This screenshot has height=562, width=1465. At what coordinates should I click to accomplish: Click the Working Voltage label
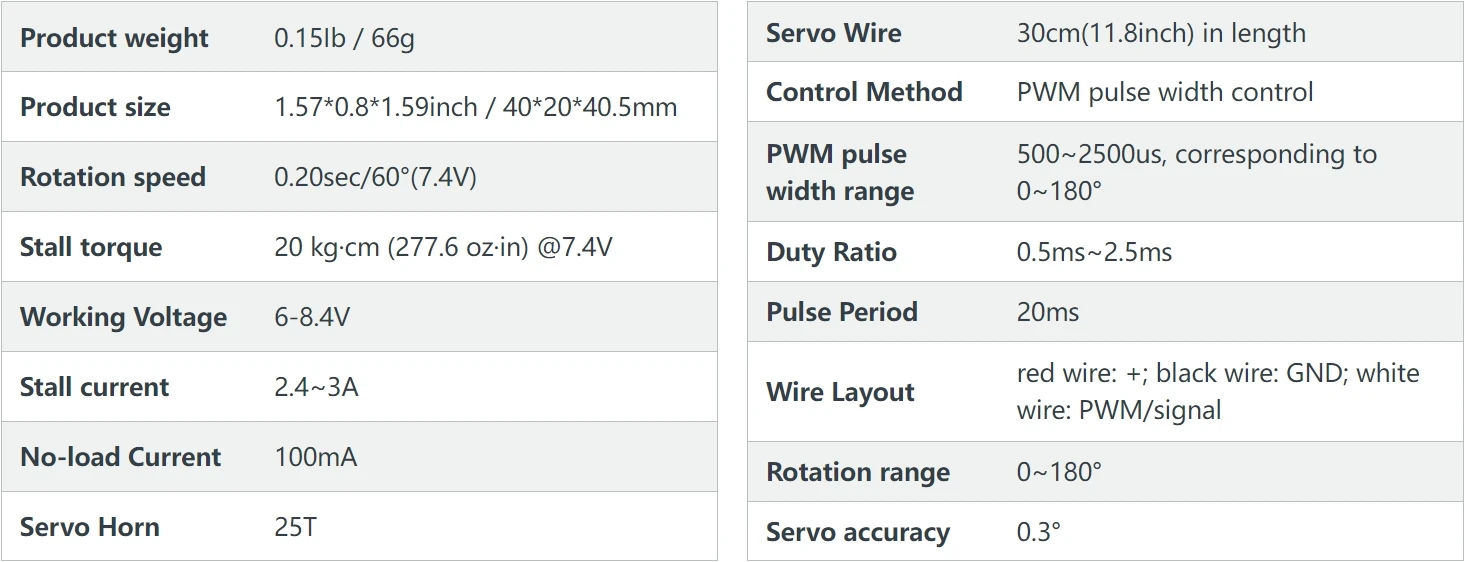point(123,317)
